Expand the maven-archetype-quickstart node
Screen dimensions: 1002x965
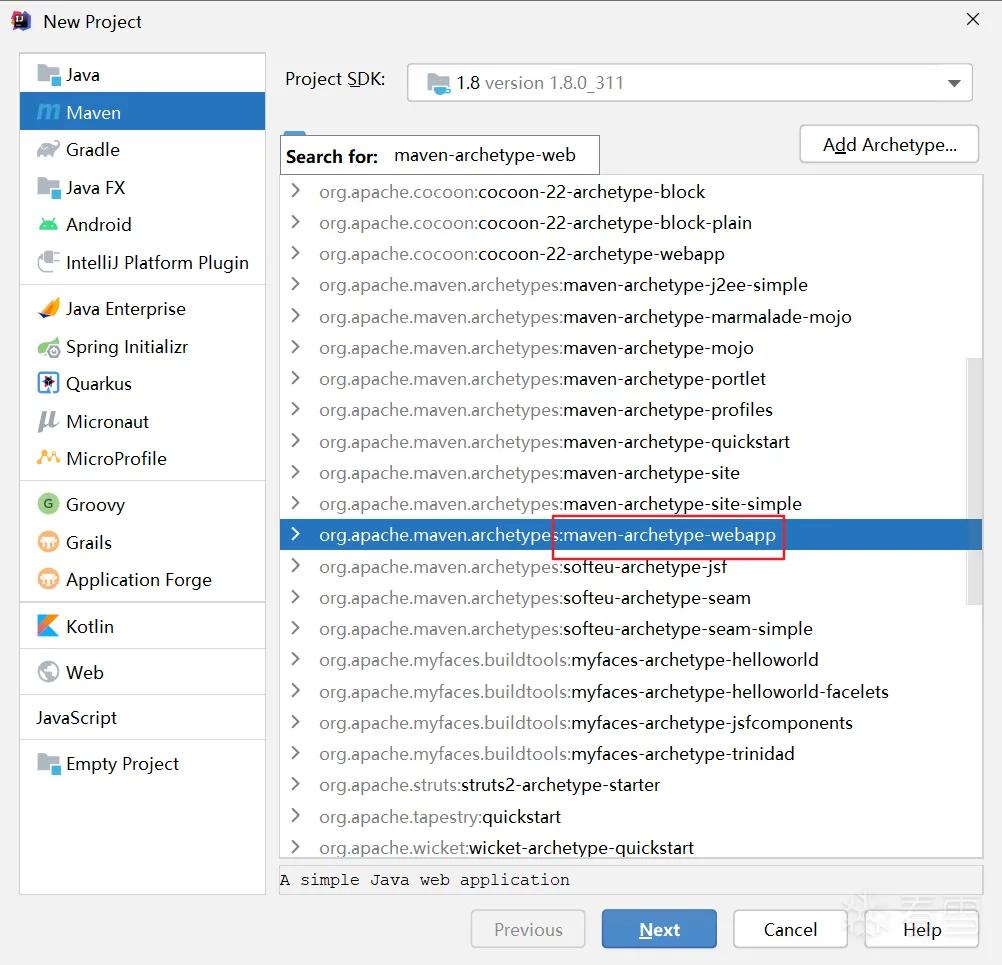295,440
